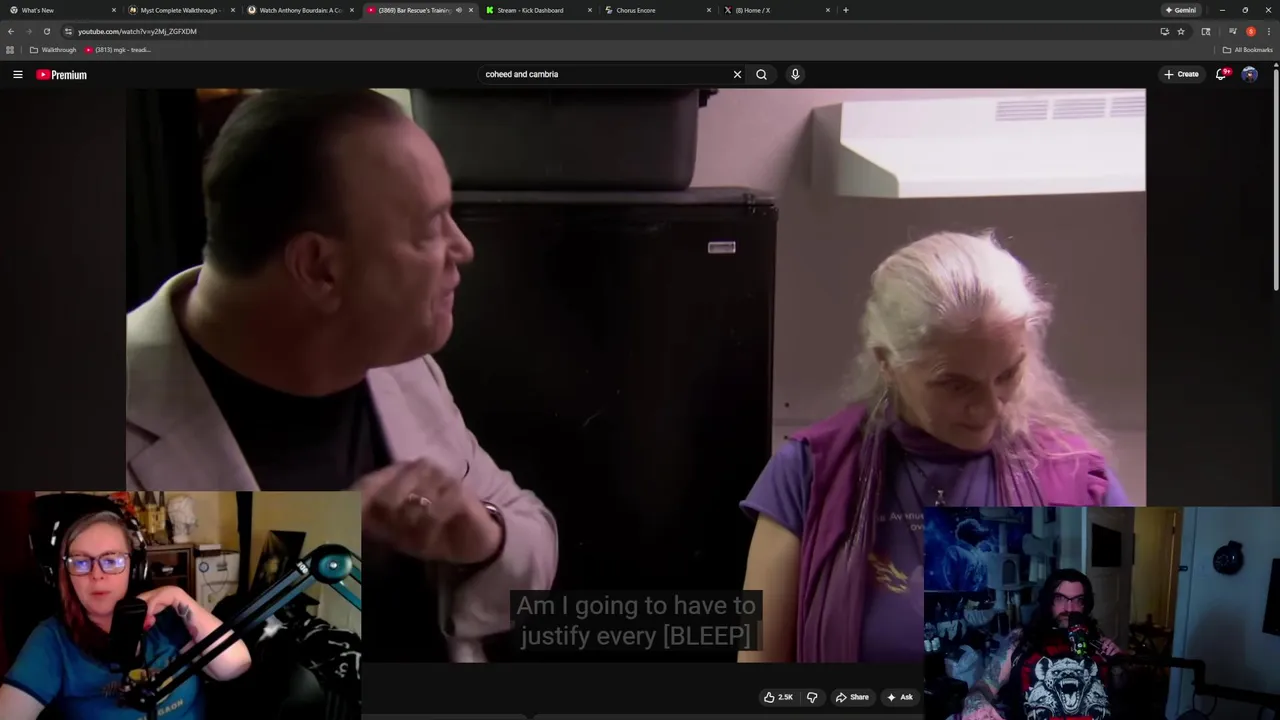Reload the page

pos(46,31)
